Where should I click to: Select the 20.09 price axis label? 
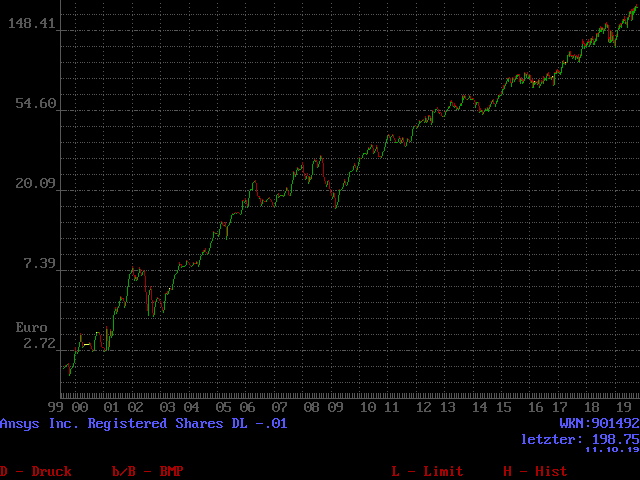coord(36,184)
